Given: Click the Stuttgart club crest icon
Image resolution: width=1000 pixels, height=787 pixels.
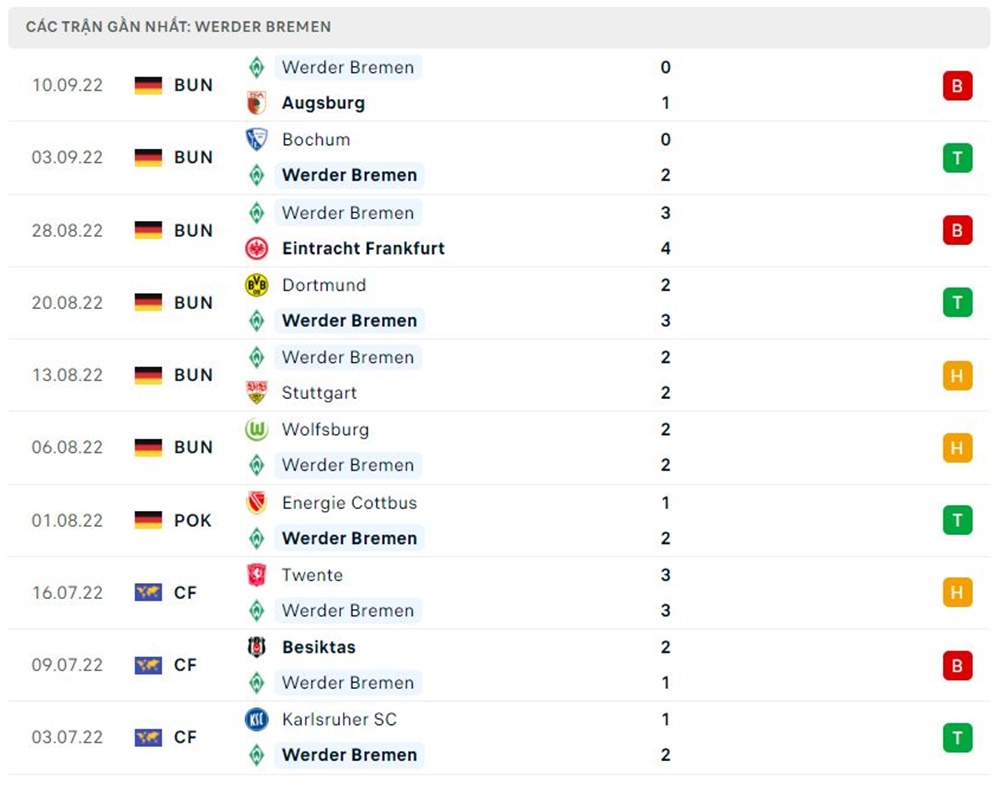Looking at the screenshot, I should click(256, 393).
